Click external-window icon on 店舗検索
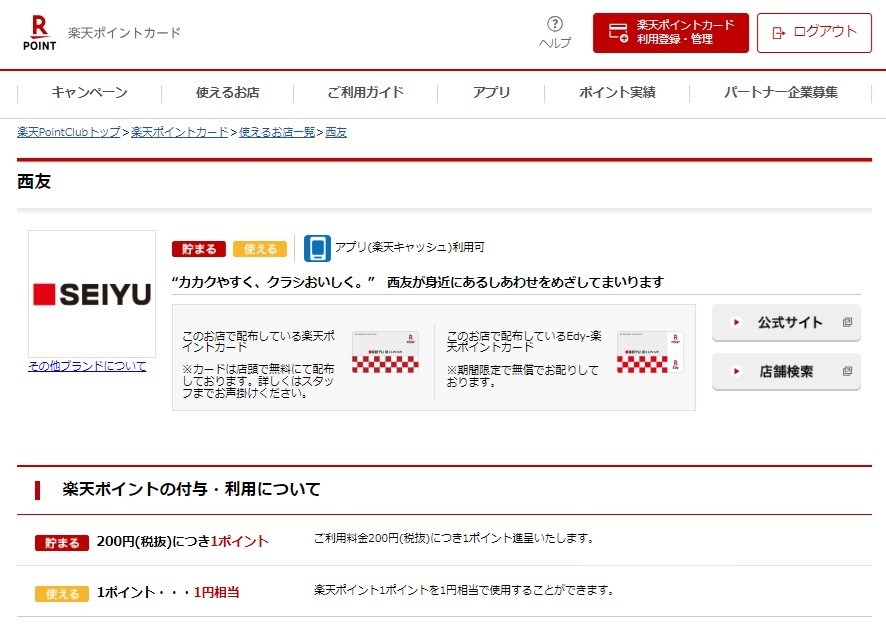The image size is (886, 626). coord(847,371)
